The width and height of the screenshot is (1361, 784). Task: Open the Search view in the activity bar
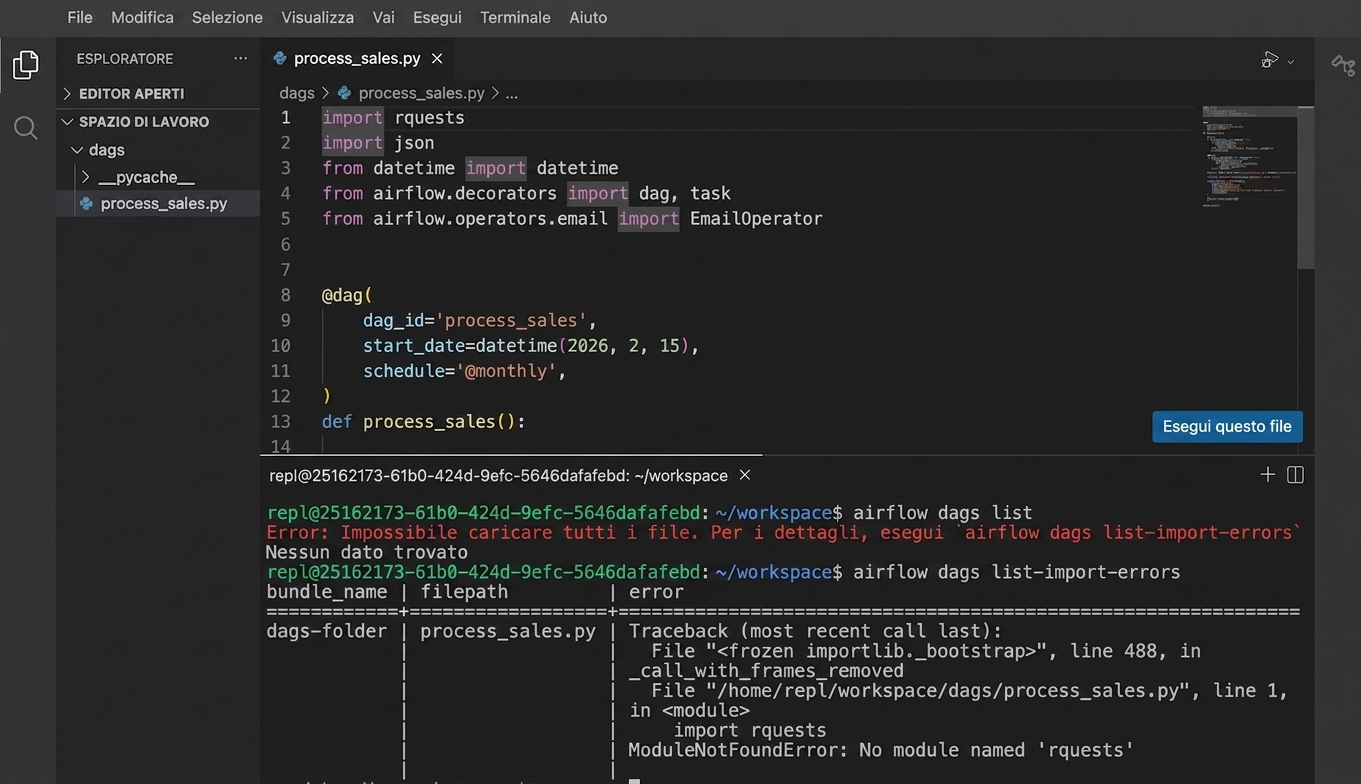point(26,128)
